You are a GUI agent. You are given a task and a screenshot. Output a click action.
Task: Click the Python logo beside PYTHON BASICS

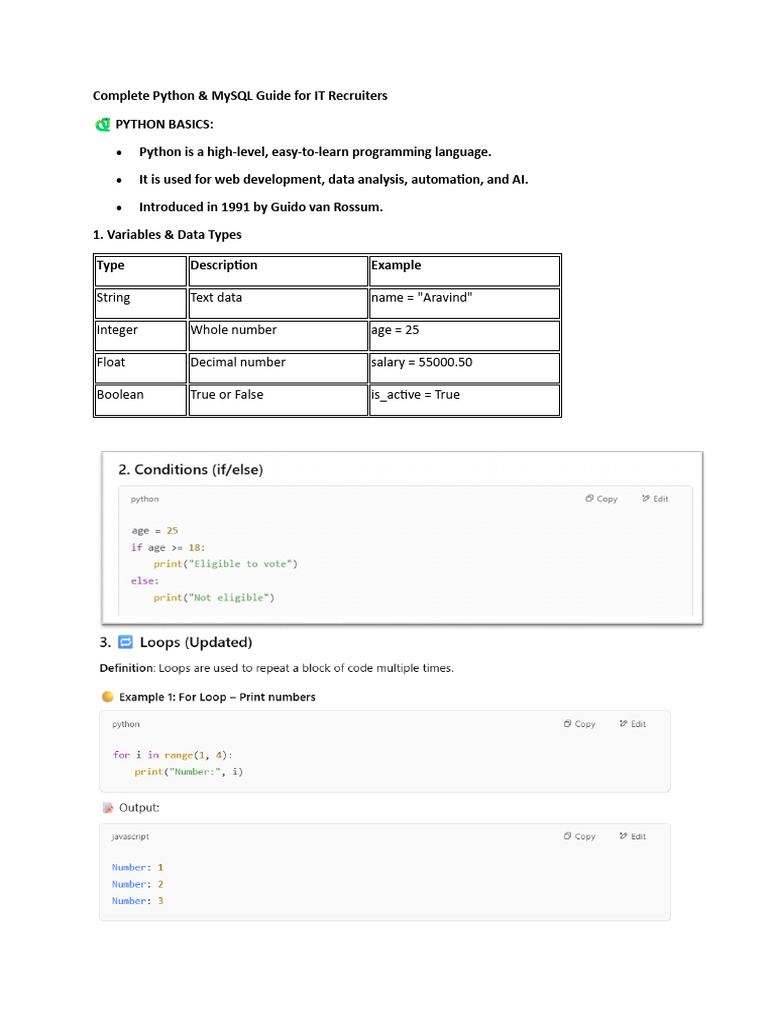(x=102, y=125)
